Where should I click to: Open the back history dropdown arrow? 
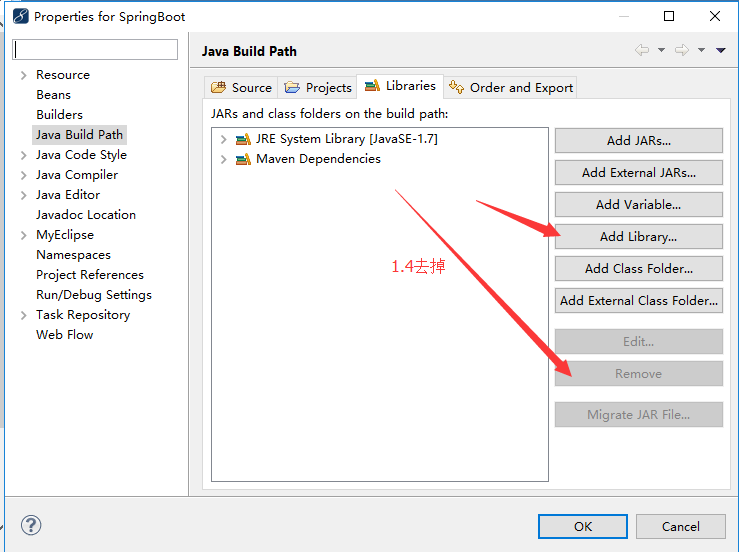click(661, 50)
